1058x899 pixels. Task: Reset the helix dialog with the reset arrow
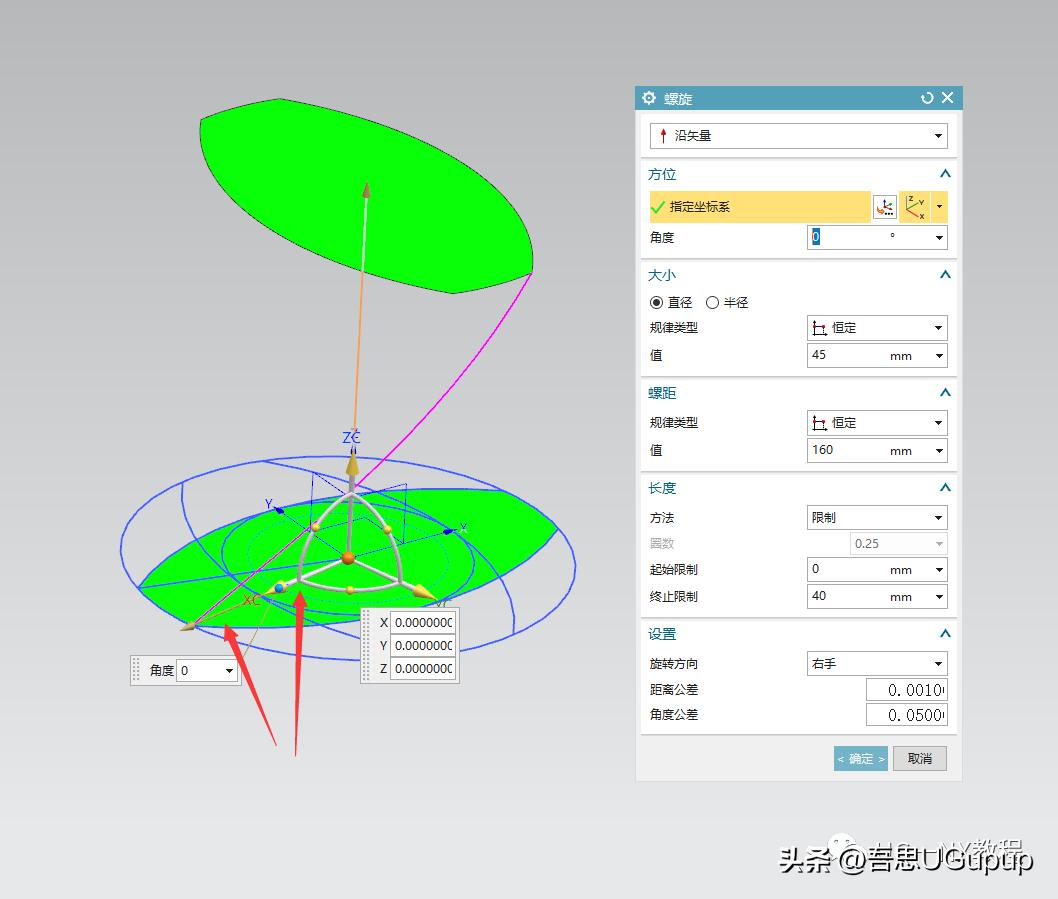point(927,99)
